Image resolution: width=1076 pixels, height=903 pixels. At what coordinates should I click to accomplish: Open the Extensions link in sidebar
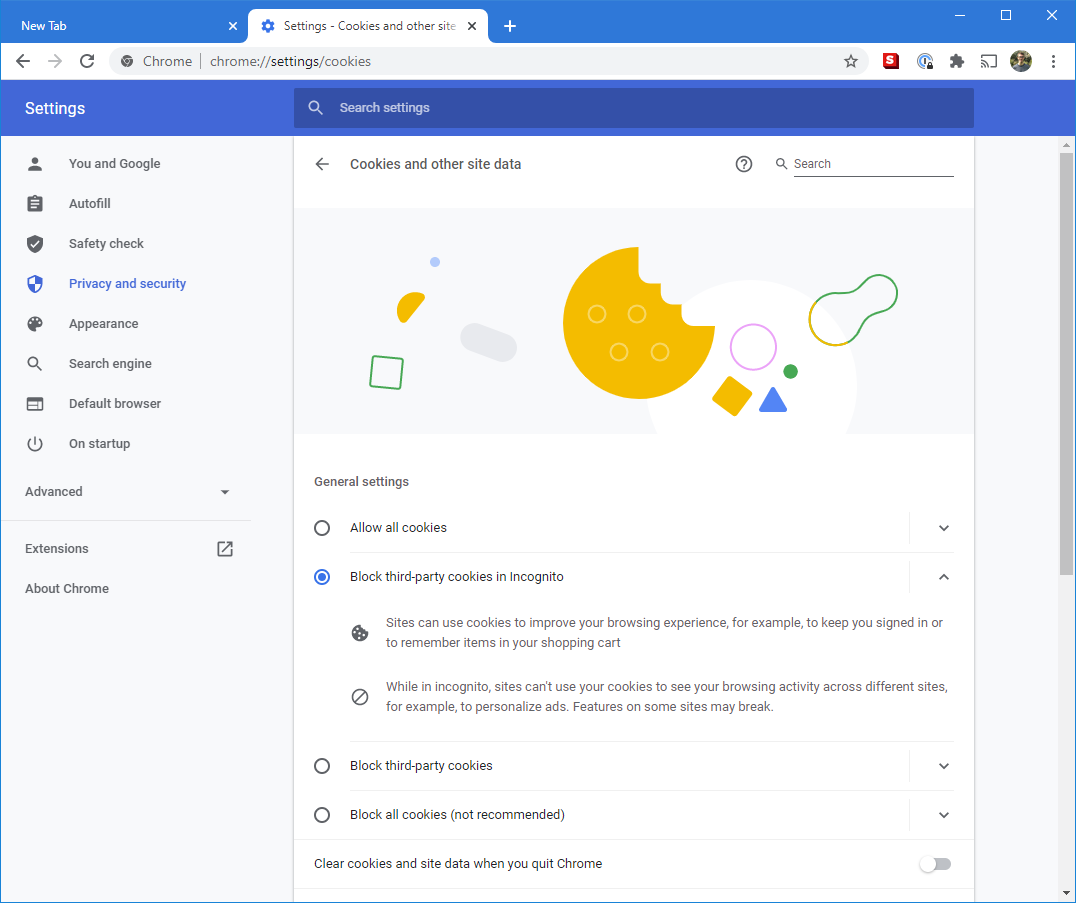[x=57, y=549]
